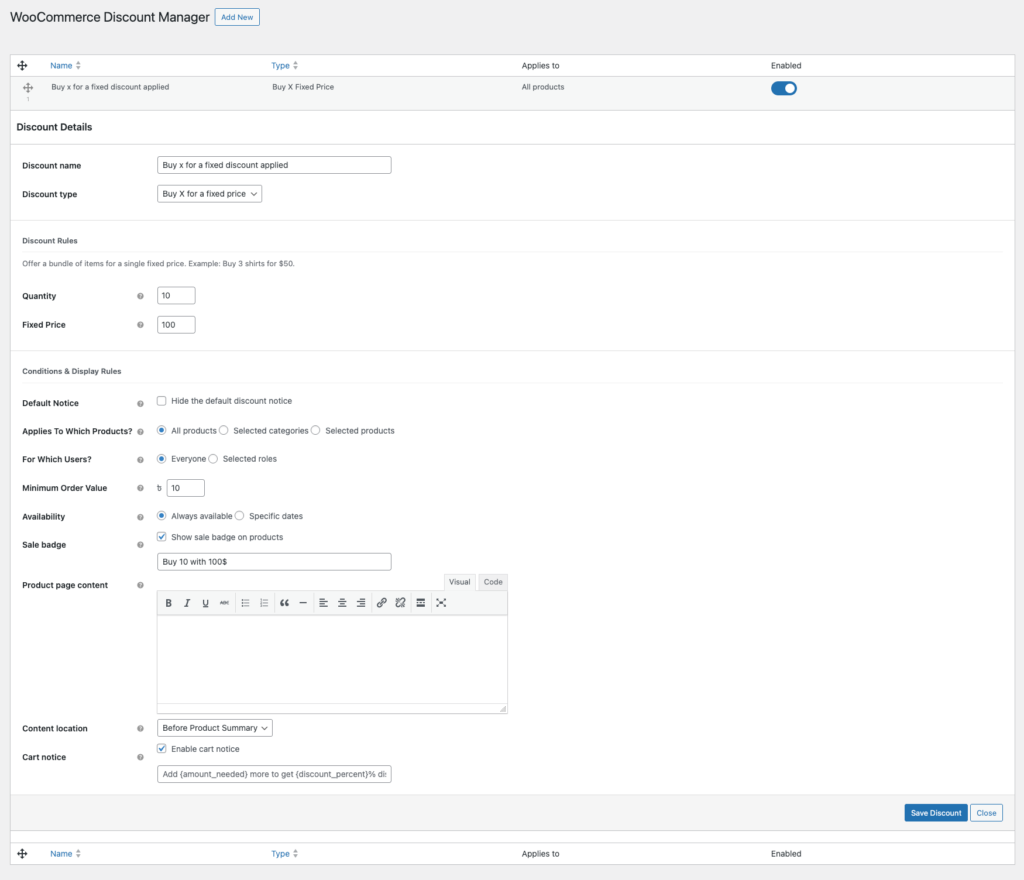Select the All products radio option
Viewport: 1024px width, 880px height.
click(x=161, y=430)
